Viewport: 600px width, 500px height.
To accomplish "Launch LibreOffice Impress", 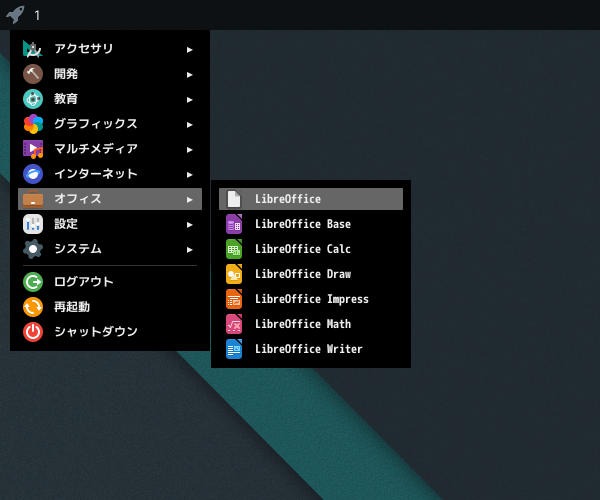I will click(311, 299).
